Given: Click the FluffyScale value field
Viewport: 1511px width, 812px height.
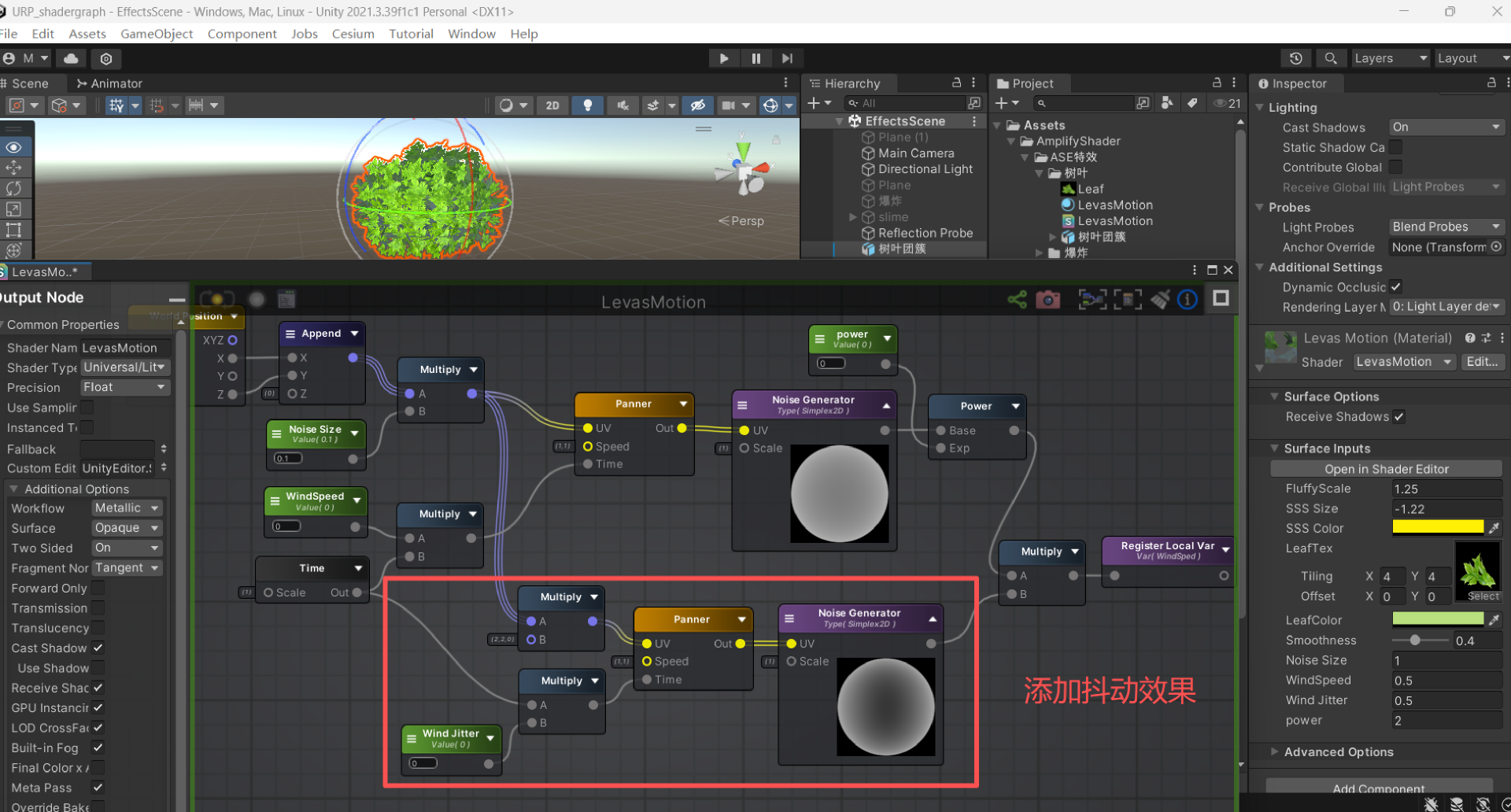Looking at the screenshot, I should pyautogui.click(x=1446, y=489).
